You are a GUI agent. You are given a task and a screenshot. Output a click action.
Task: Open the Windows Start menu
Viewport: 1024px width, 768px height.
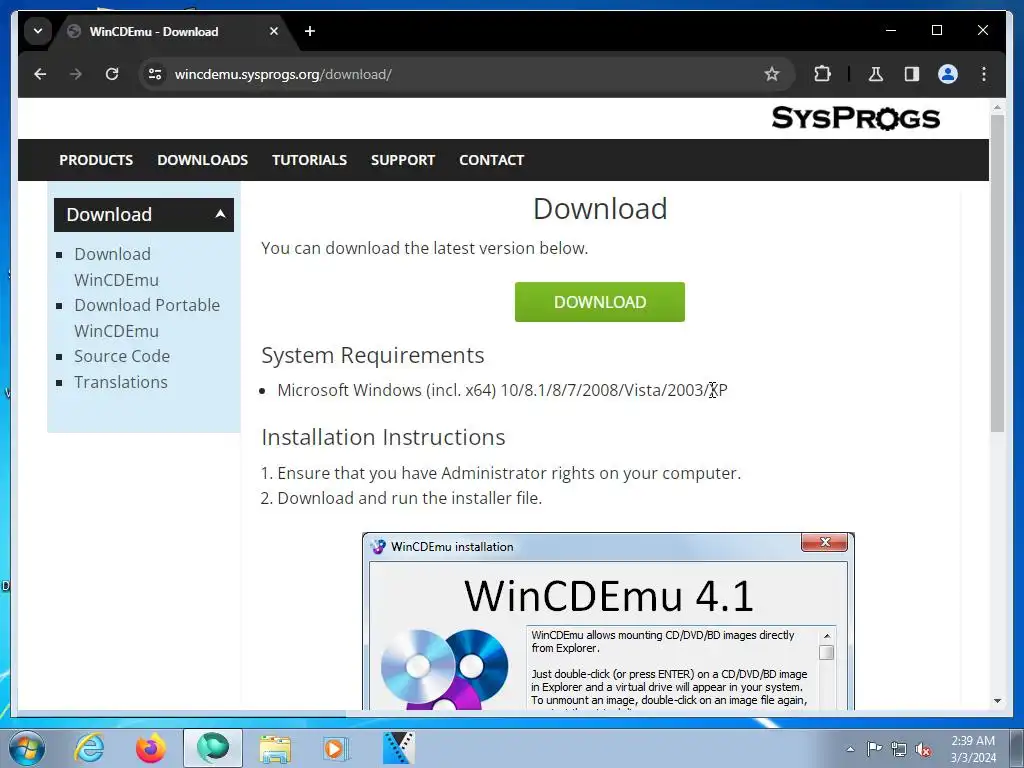pos(27,748)
